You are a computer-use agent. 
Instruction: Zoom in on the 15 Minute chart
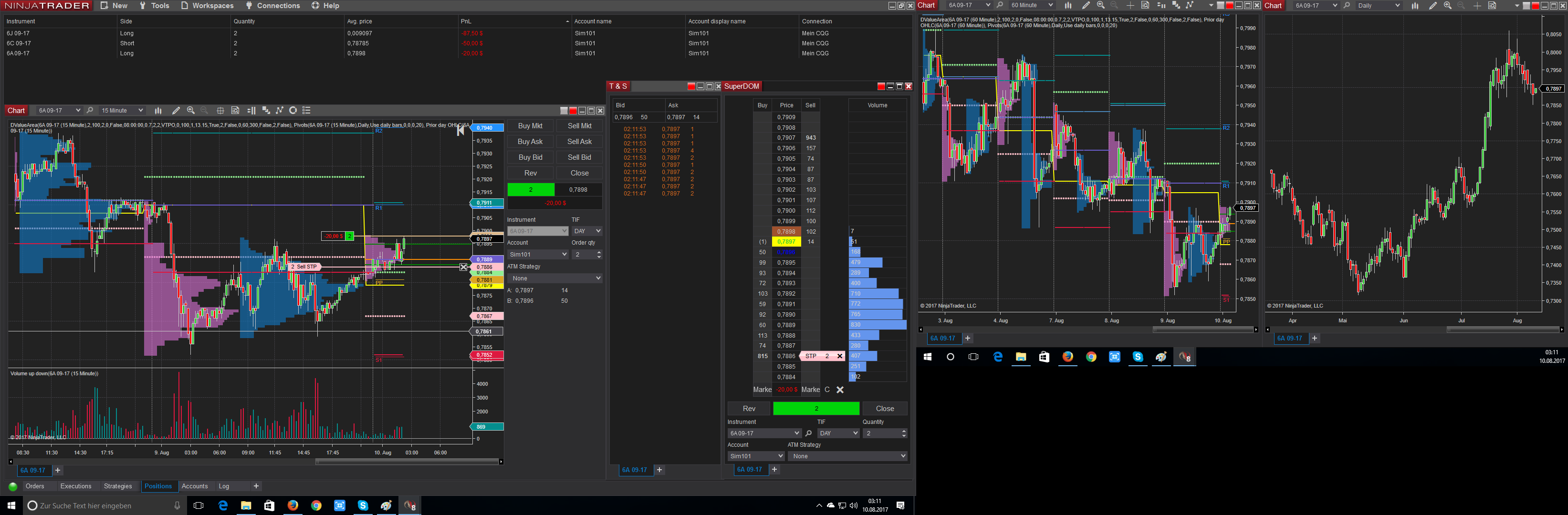point(190,111)
